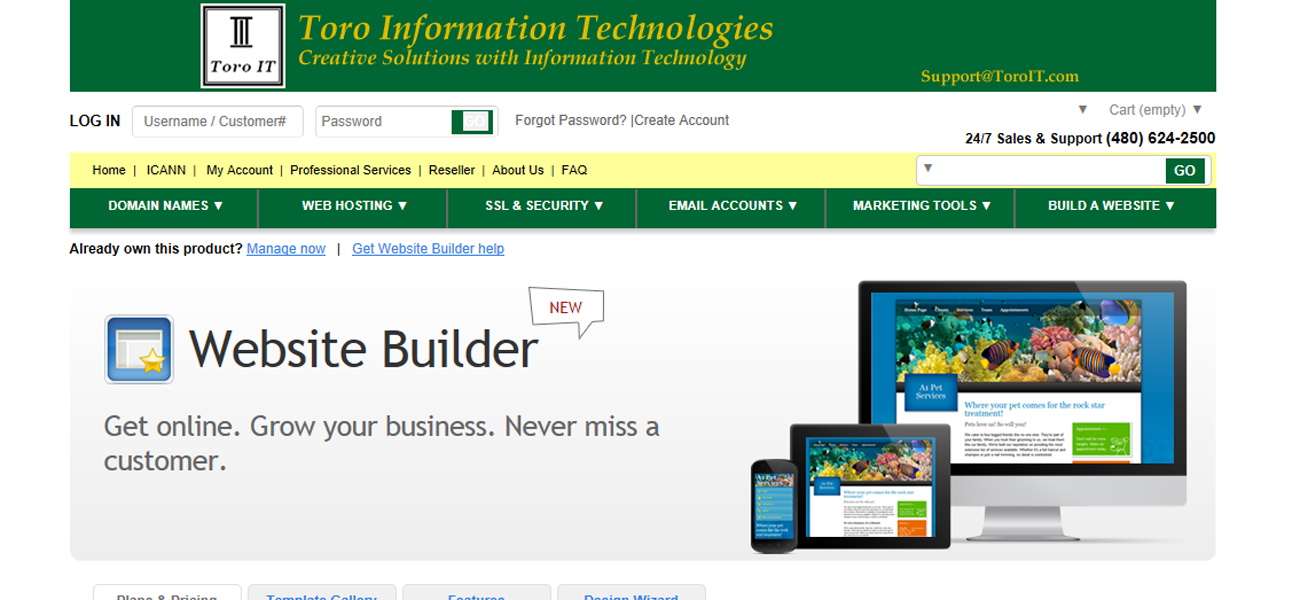Click the smartphone preview image
This screenshot has height=600, width=1300.
774,506
